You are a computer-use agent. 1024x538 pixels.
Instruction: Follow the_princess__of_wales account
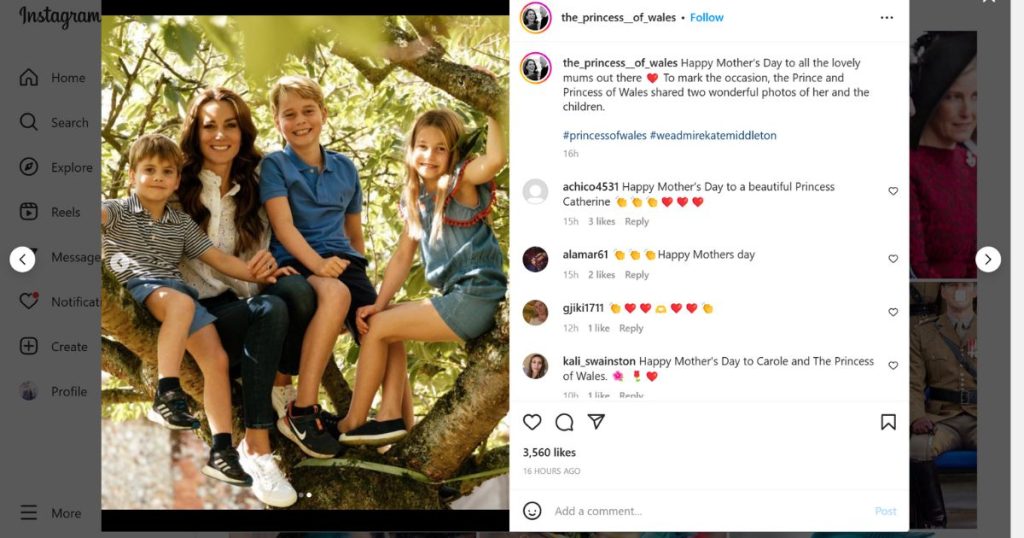[707, 18]
